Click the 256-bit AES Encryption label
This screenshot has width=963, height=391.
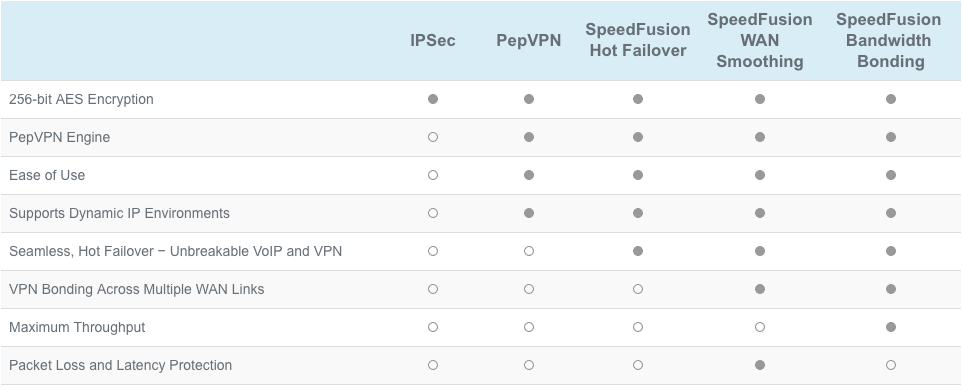click(x=81, y=99)
